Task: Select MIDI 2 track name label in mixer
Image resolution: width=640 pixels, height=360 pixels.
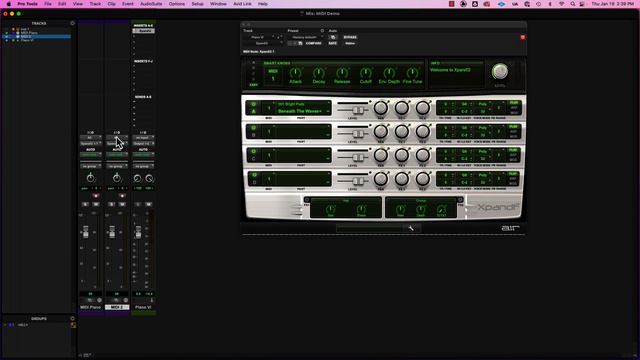Action: pyautogui.click(x=117, y=307)
